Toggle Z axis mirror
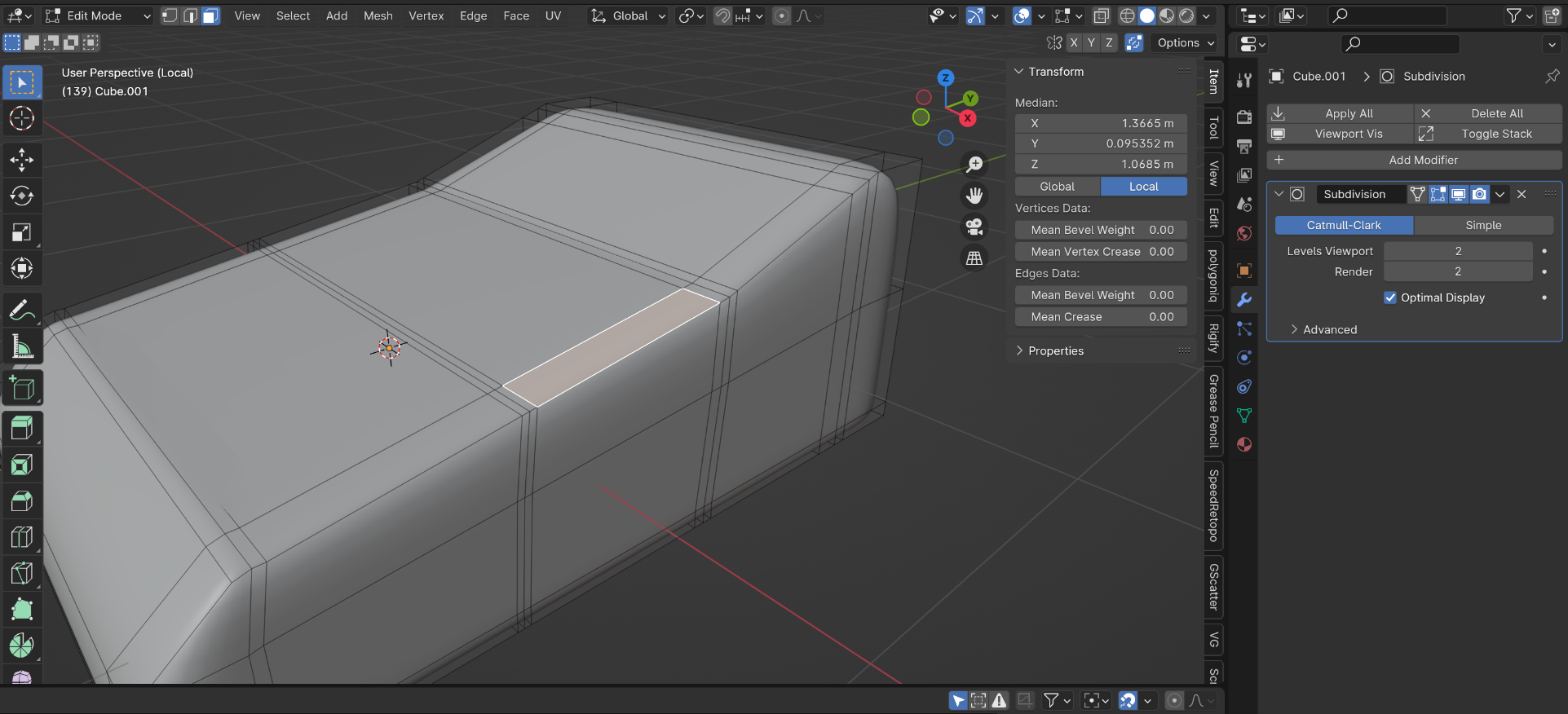Image resolution: width=1568 pixels, height=714 pixels. 1108,43
